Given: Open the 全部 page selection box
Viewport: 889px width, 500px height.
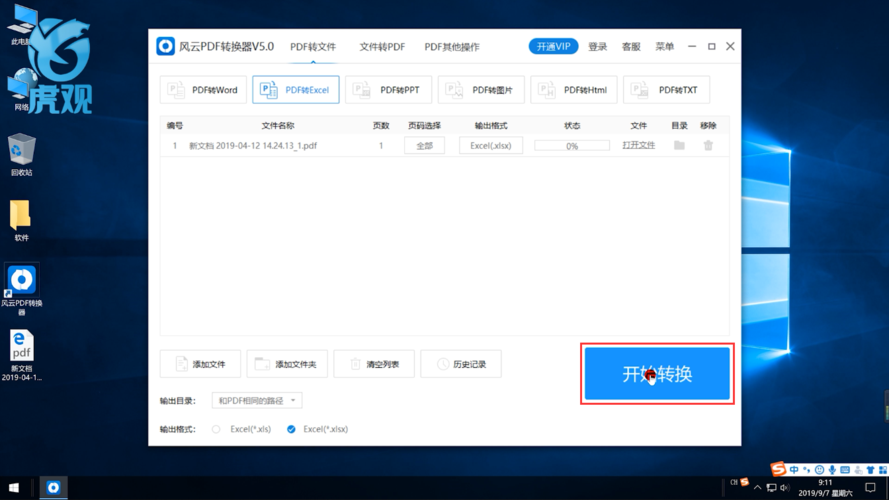Looking at the screenshot, I should click(424, 146).
